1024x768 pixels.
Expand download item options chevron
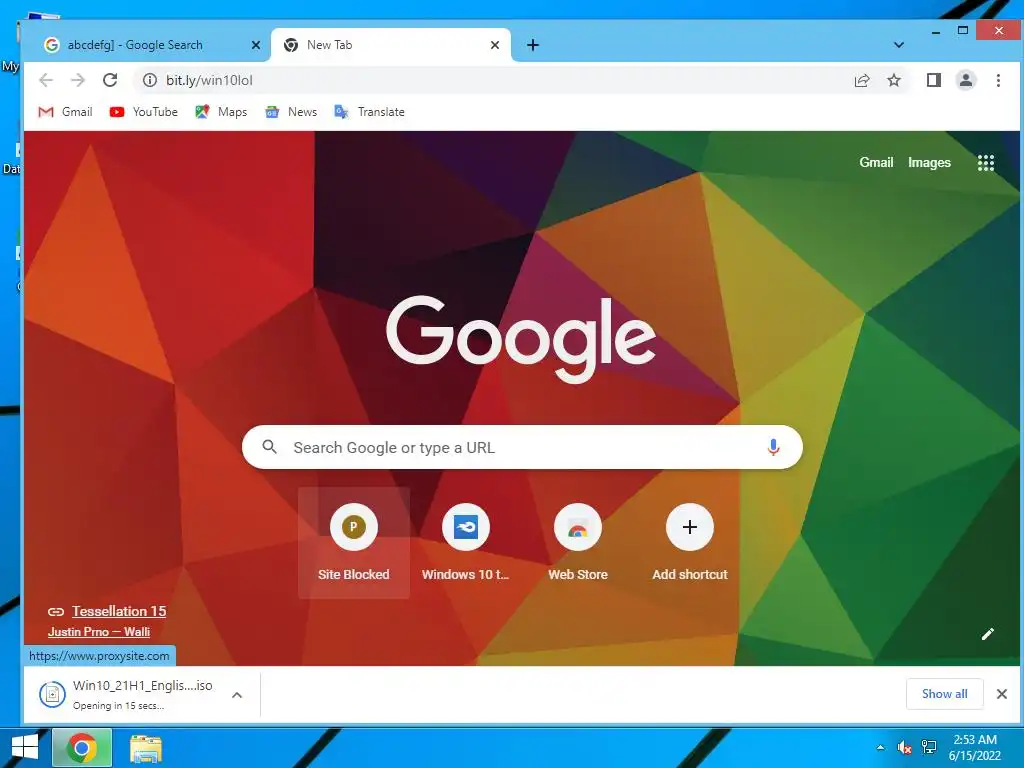pos(237,695)
